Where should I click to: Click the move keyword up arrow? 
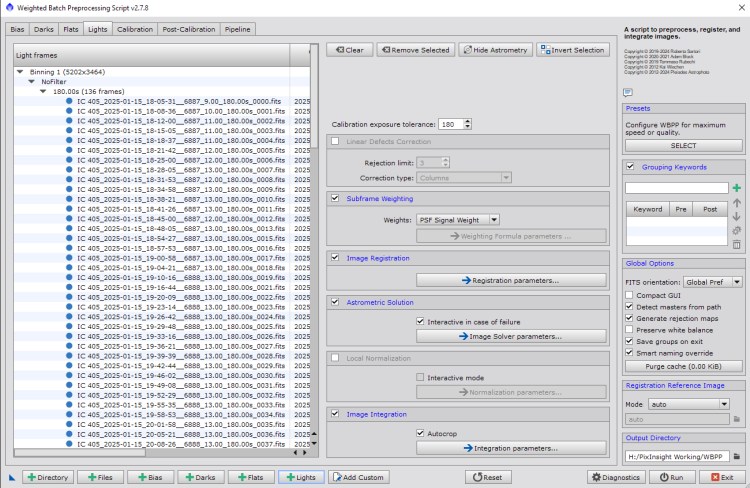(736, 202)
